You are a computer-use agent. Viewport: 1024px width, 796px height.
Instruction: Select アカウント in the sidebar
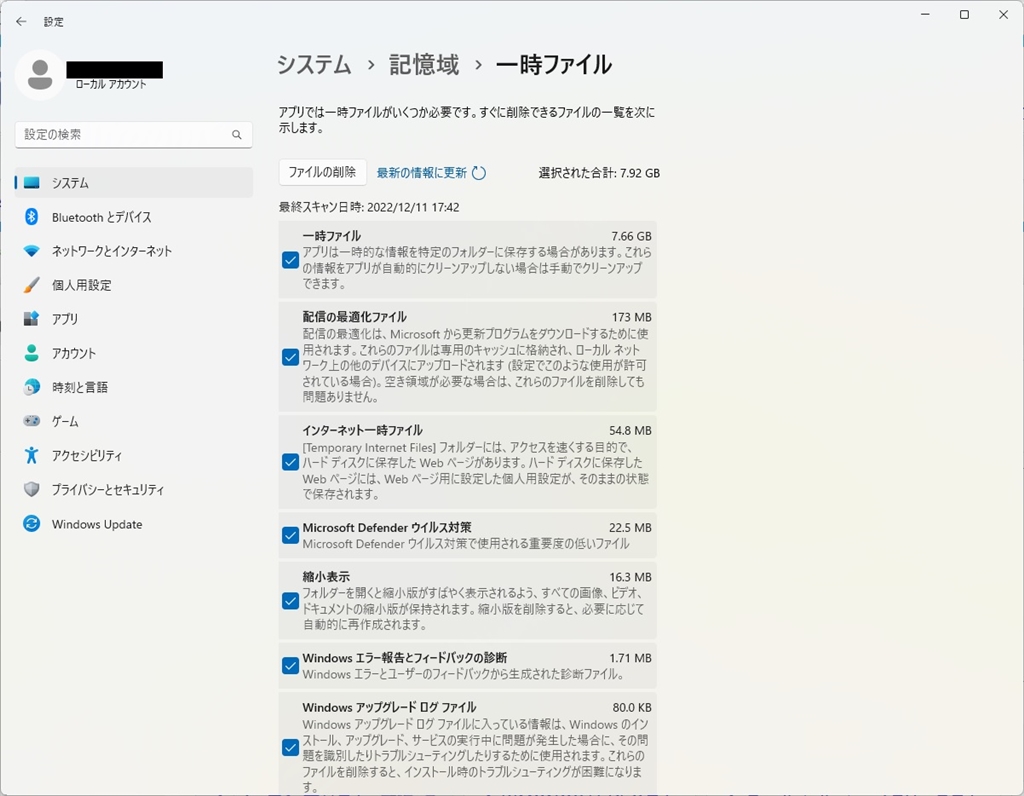click(134, 353)
